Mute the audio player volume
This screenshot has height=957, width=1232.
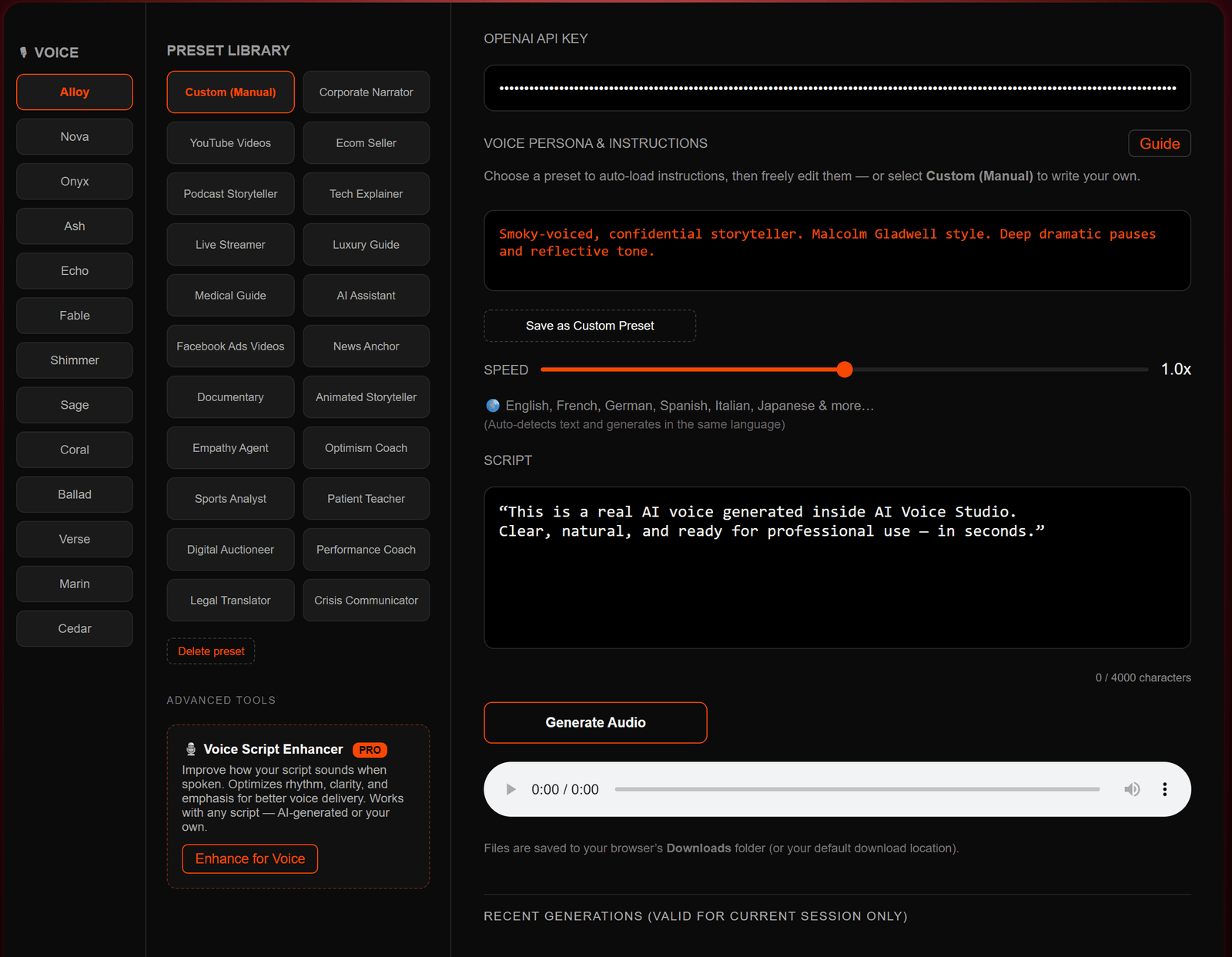[1132, 789]
